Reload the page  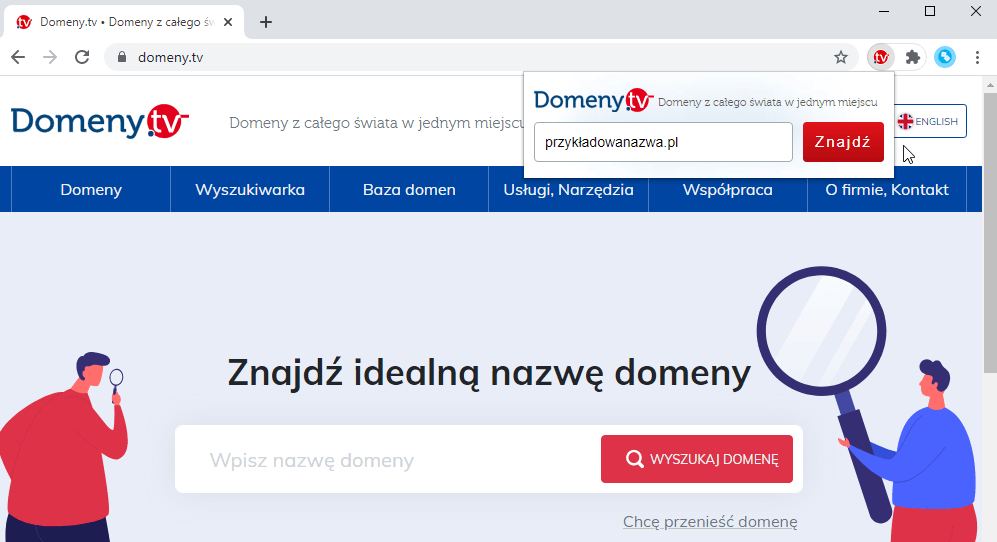tap(82, 57)
